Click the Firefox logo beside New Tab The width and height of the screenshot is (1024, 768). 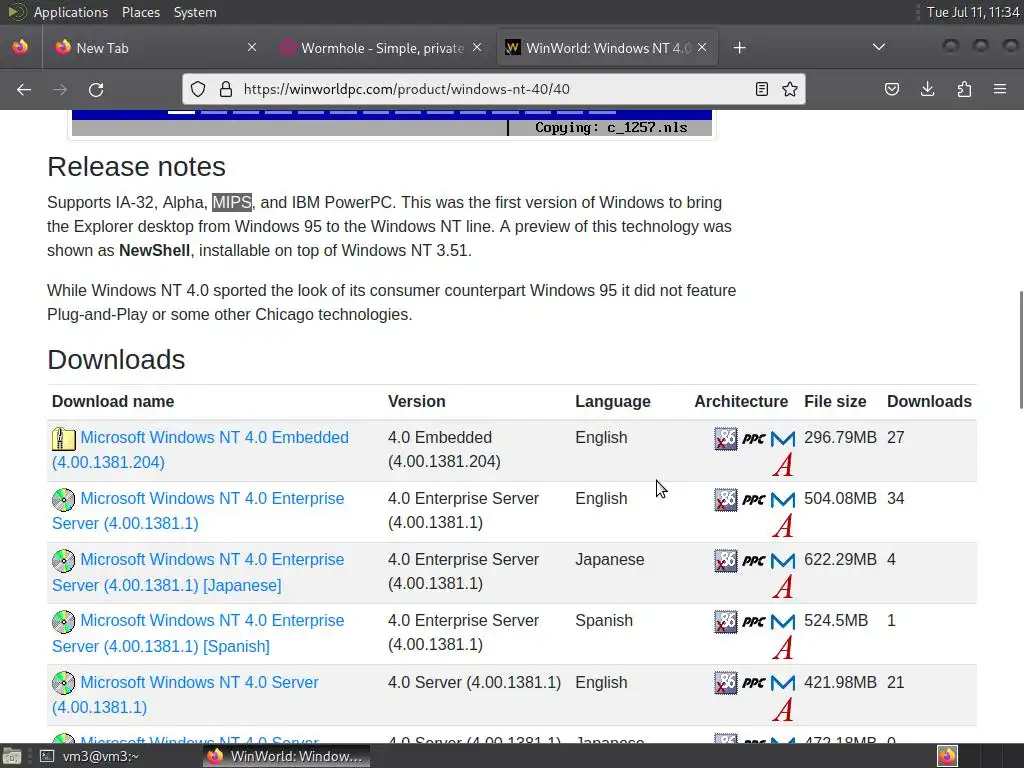63,47
